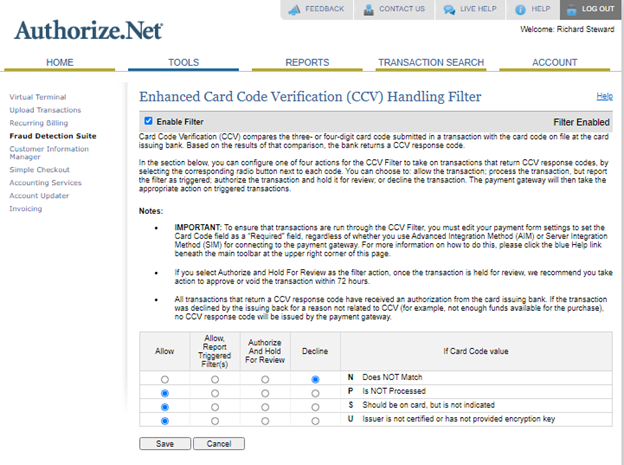Switch to the TOOLS tab
This screenshot has width=624, height=465.
[183, 63]
